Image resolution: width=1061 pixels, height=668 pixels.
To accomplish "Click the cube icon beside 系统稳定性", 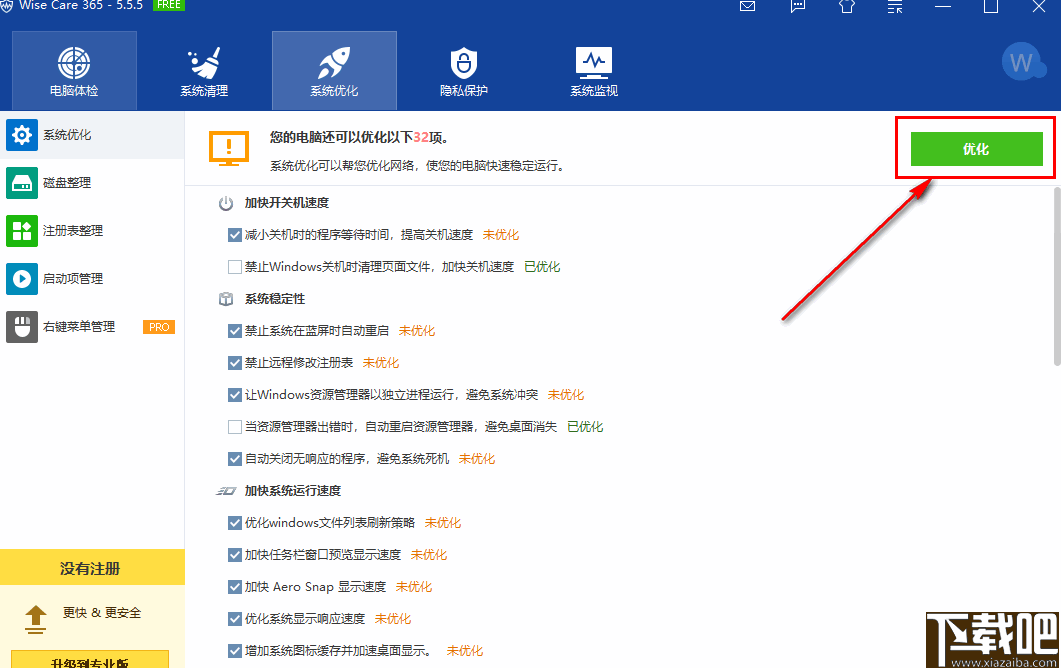I will [x=226, y=299].
